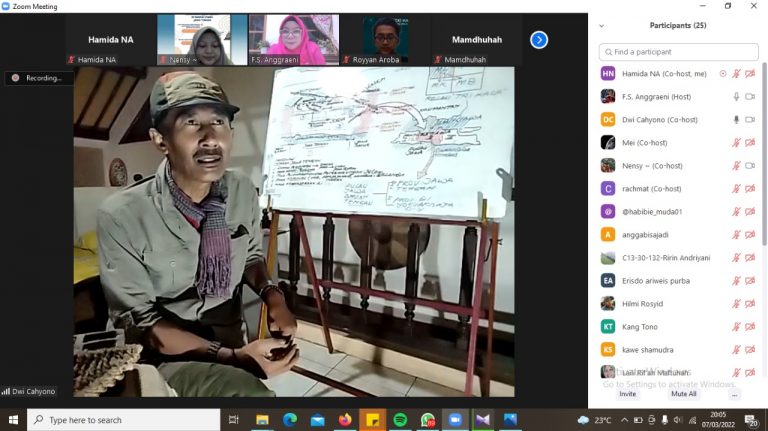
Task: Click F.S. Anggraeni's microphone icon
Action: pos(736,96)
